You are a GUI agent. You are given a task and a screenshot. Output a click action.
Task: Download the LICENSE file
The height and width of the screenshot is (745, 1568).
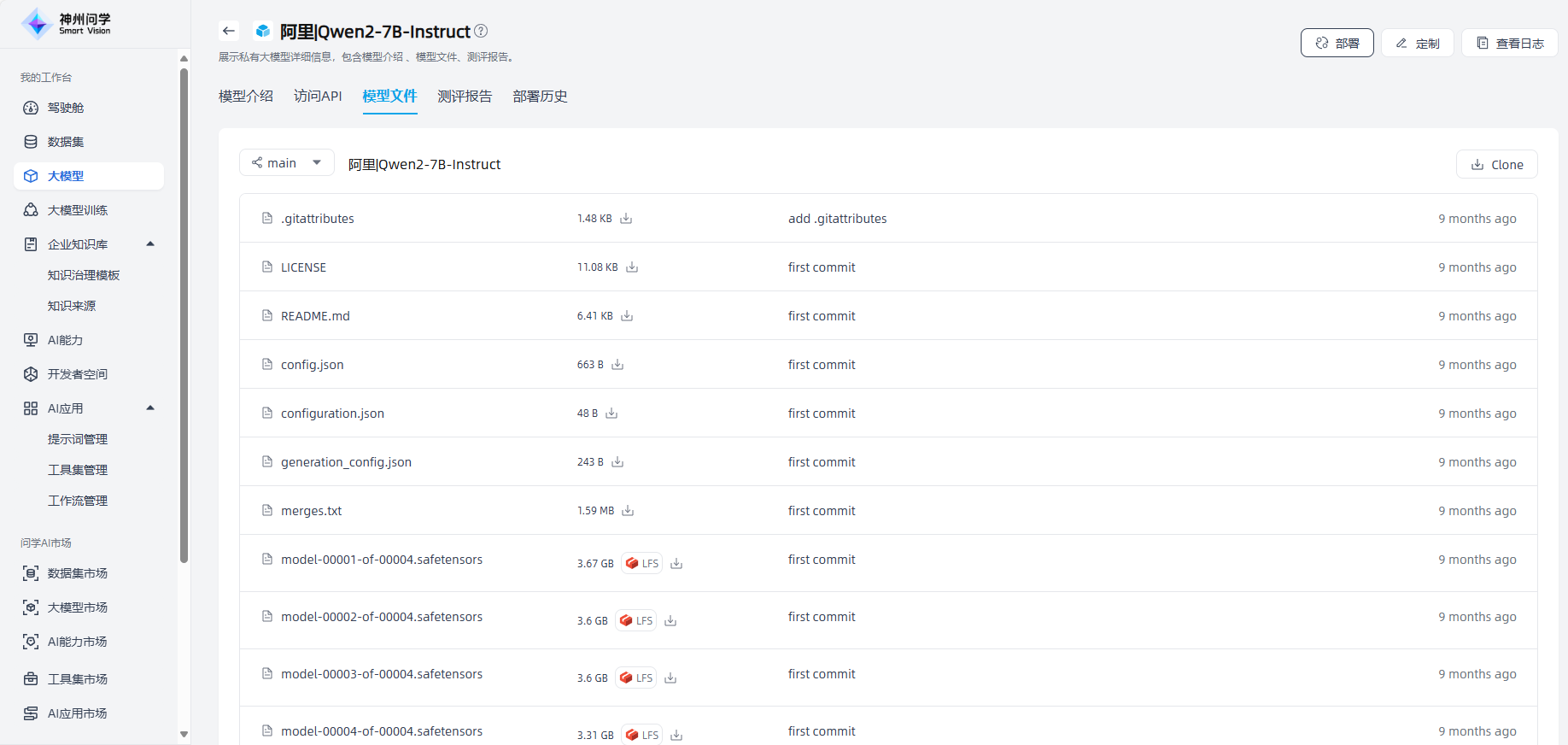[632, 267]
